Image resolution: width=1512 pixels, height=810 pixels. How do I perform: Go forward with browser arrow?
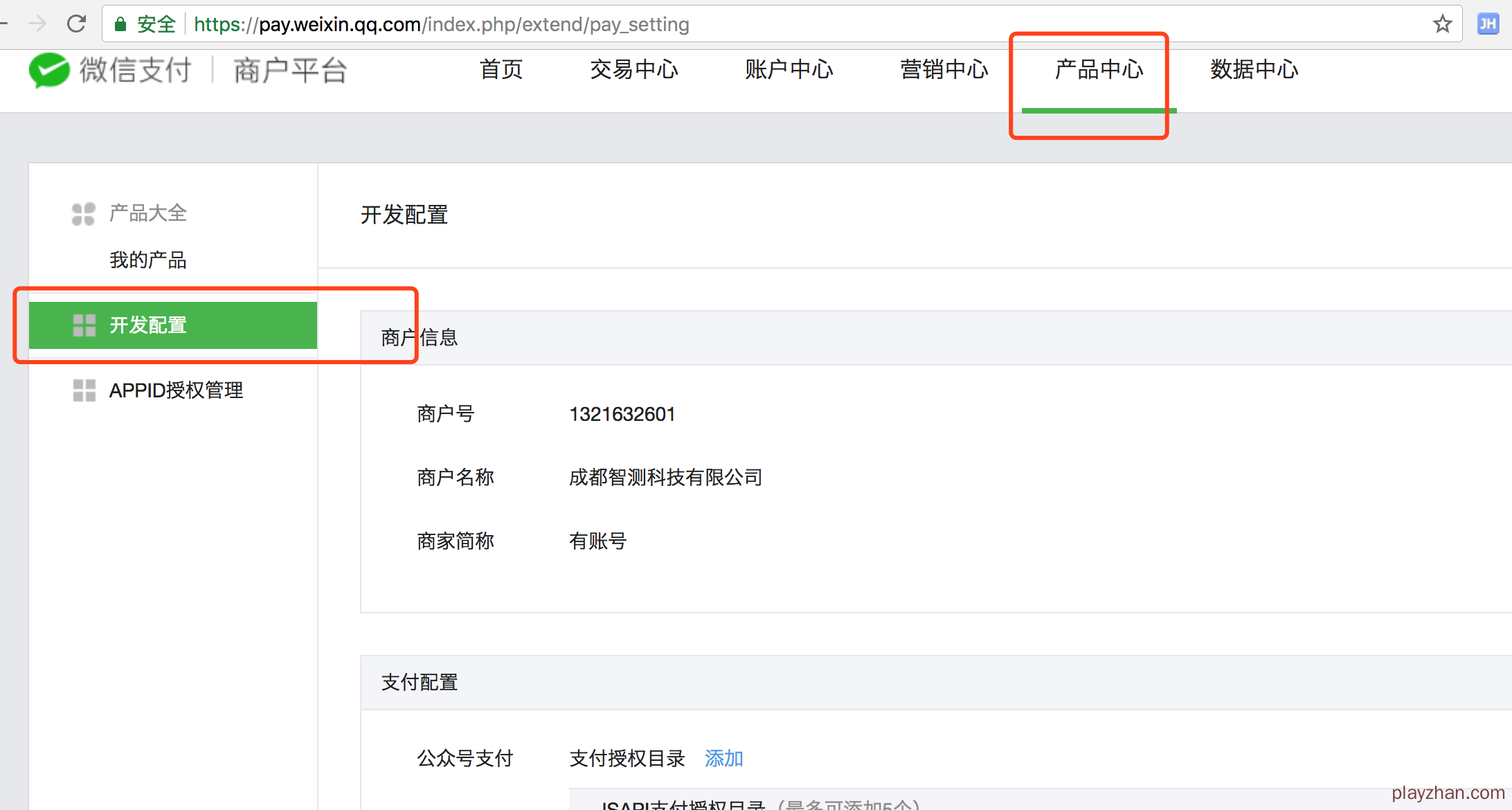pos(37,24)
